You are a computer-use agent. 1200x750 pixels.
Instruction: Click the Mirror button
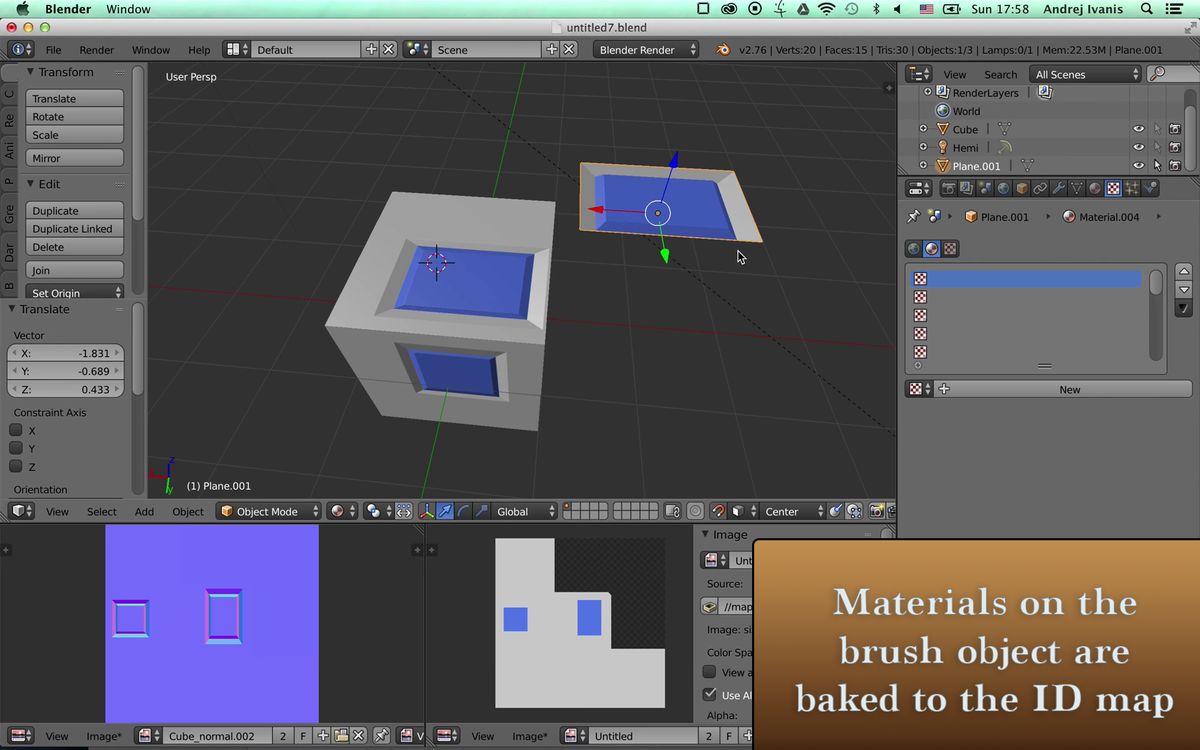click(x=75, y=158)
